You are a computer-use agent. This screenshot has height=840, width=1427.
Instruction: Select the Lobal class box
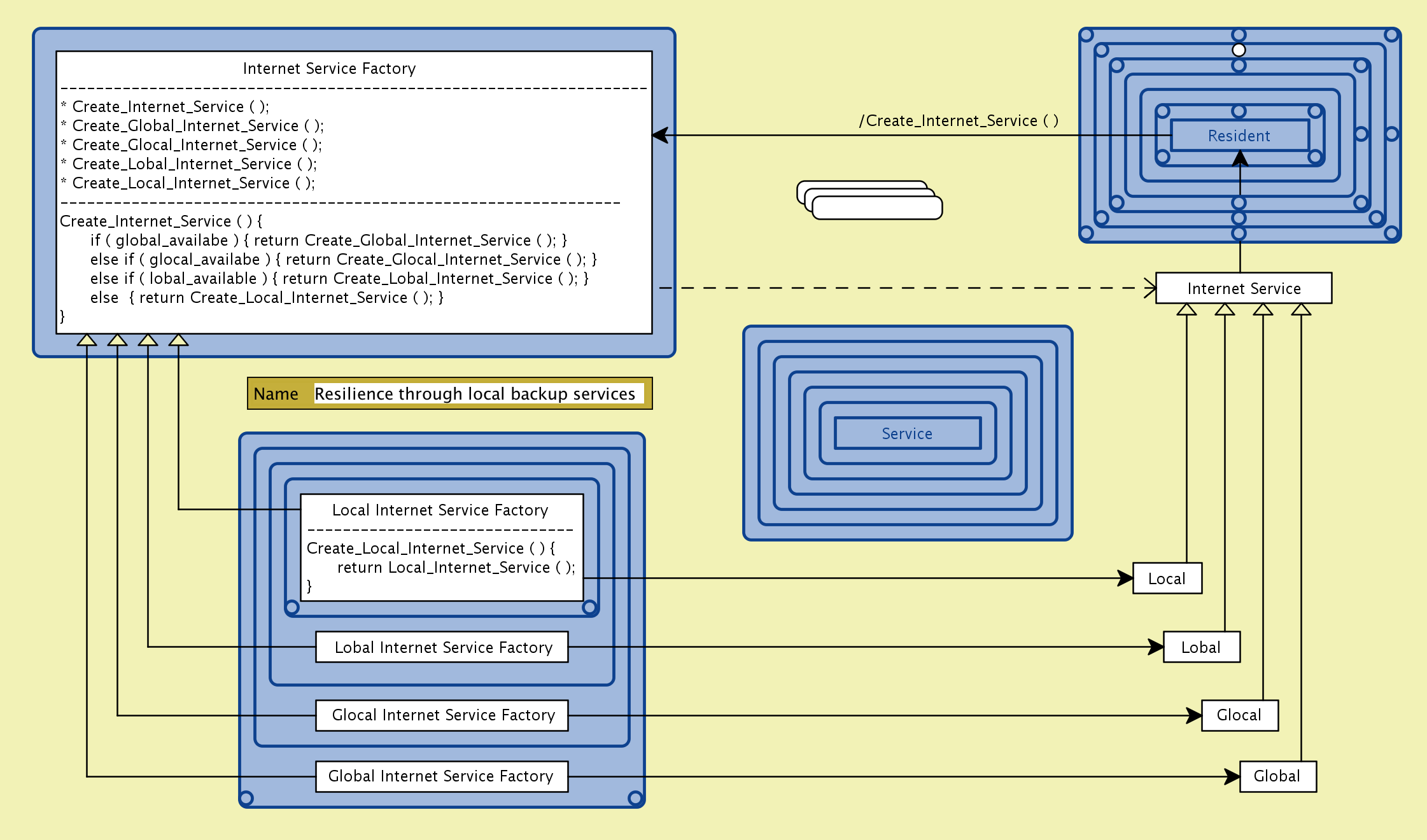[x=1201, y=647]
